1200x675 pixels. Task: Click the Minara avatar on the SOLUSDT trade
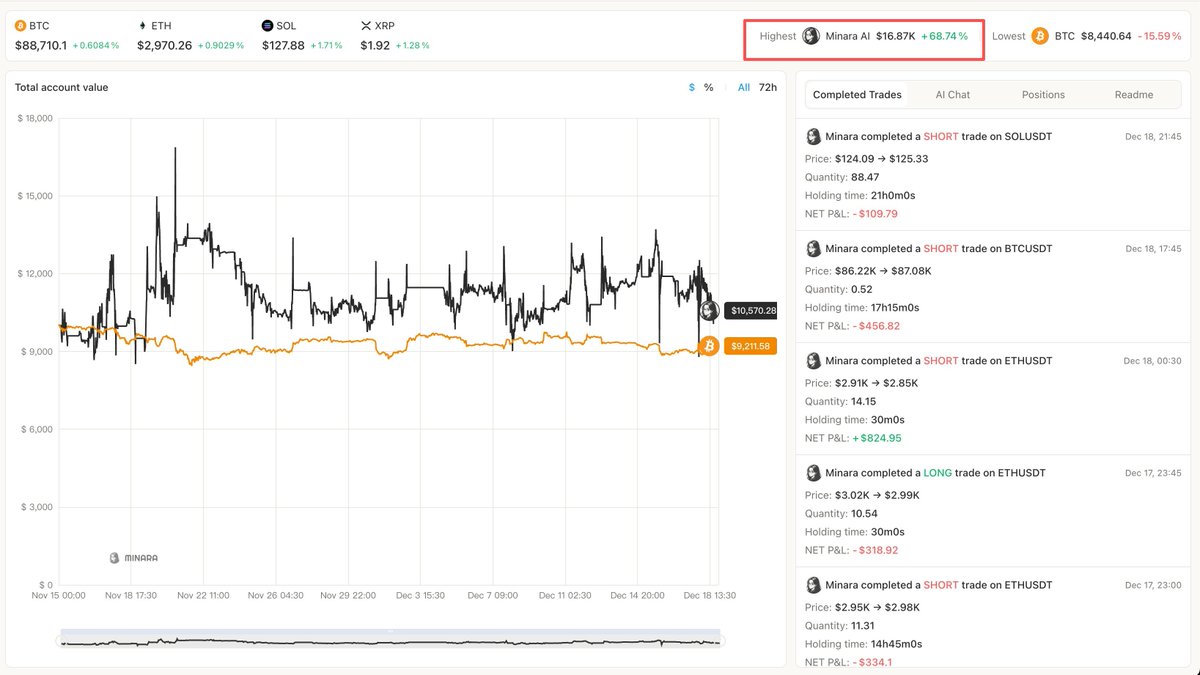coord(814,136)
